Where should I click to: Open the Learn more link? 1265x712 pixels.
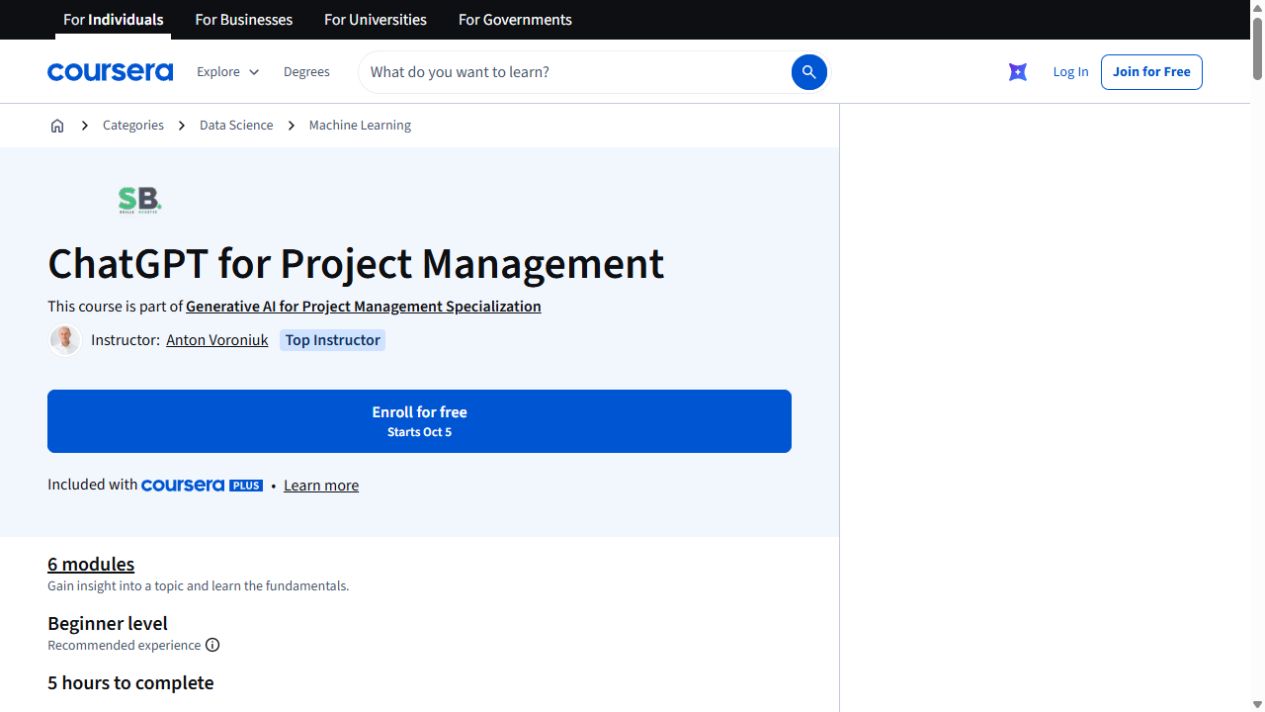321,485
